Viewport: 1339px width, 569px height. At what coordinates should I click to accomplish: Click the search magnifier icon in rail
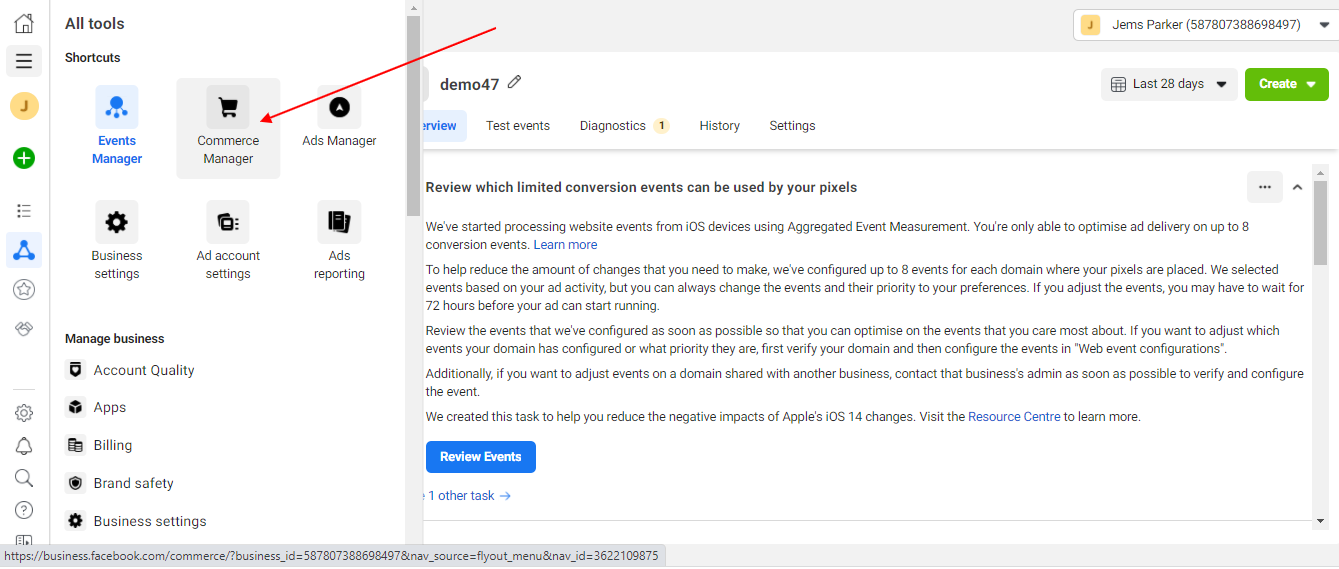pos(24,478)
